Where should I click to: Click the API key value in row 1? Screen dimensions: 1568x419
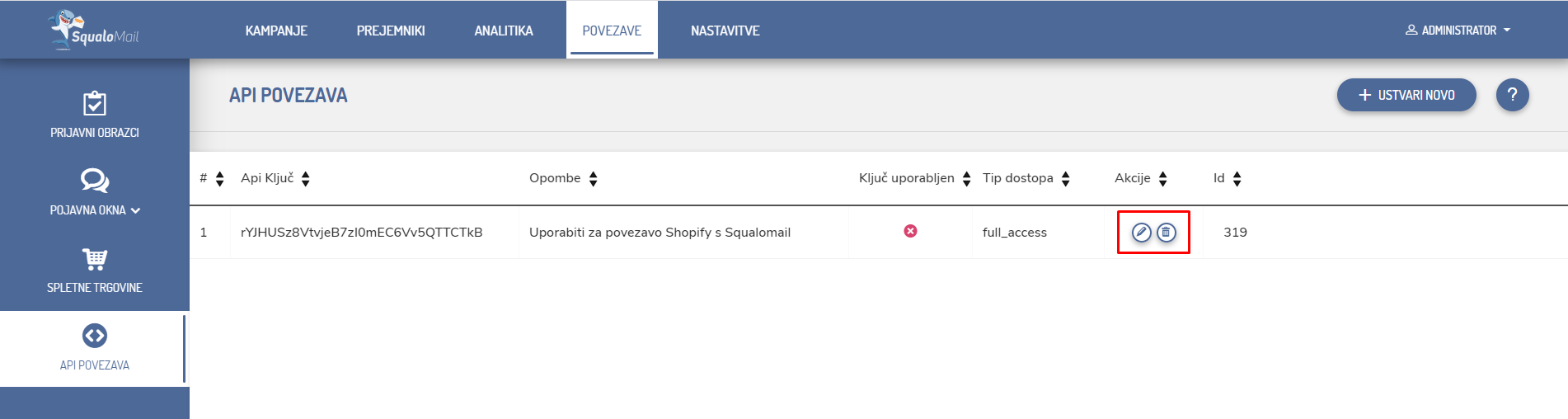click(361, 233)
